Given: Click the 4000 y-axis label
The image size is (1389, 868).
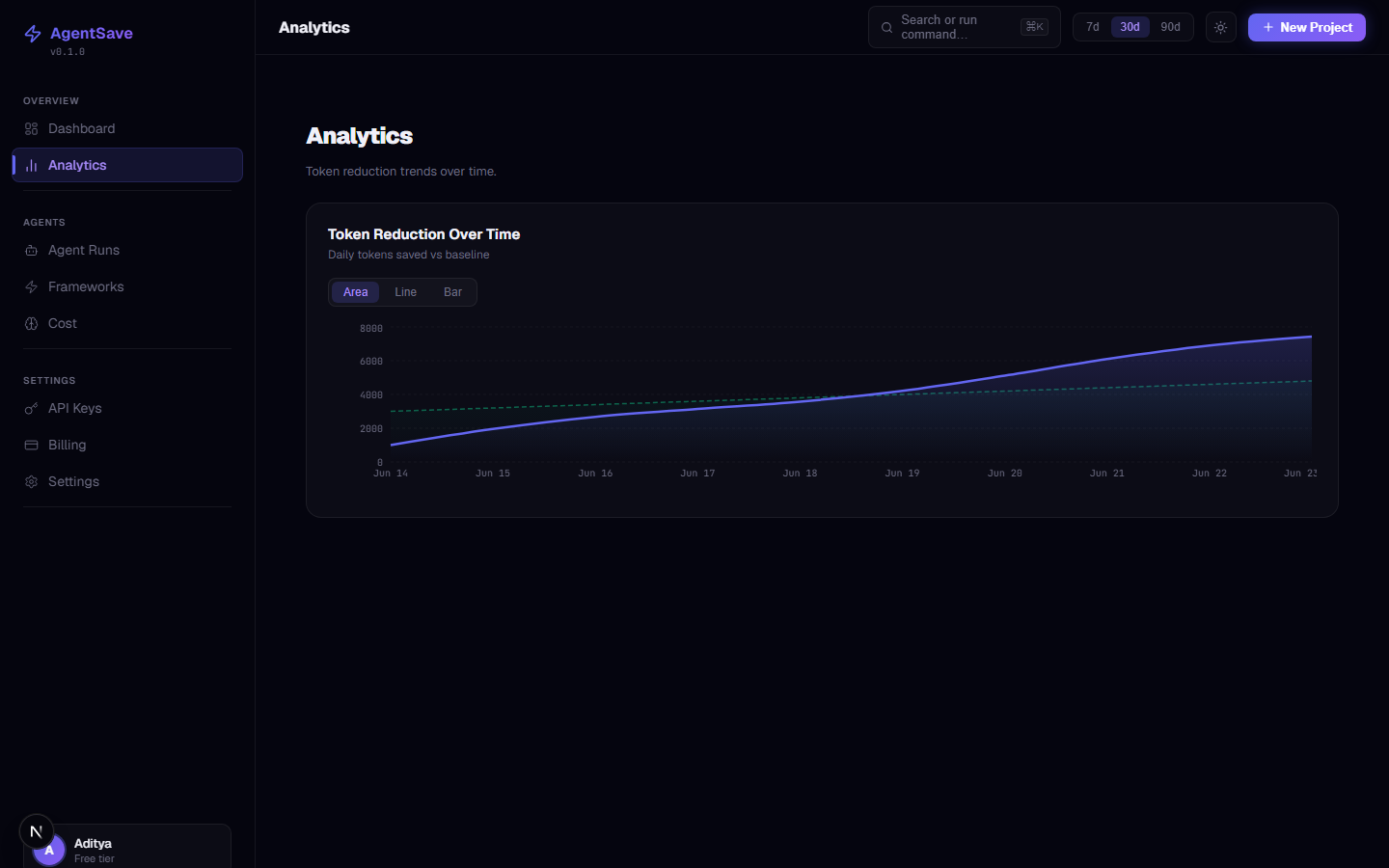Looking at the screenshot, I should point(371,395).
